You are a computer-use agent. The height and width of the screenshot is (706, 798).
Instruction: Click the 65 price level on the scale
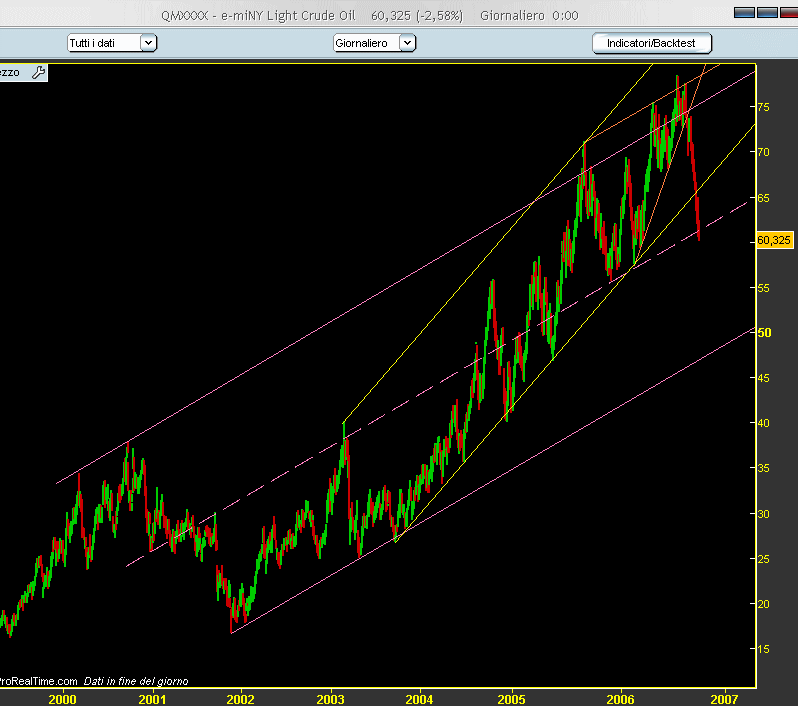(x=763, y=198)
